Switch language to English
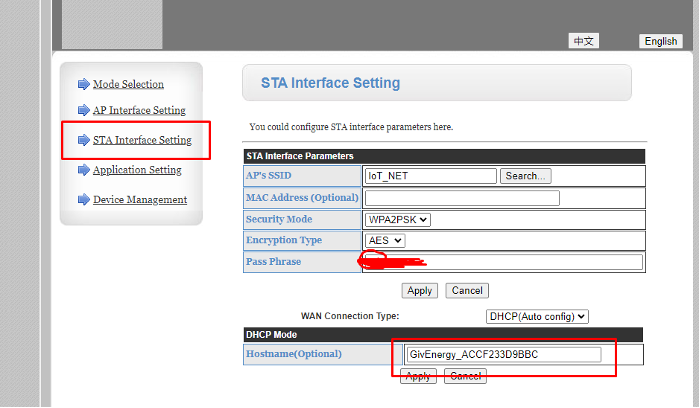 click(661, 41)
